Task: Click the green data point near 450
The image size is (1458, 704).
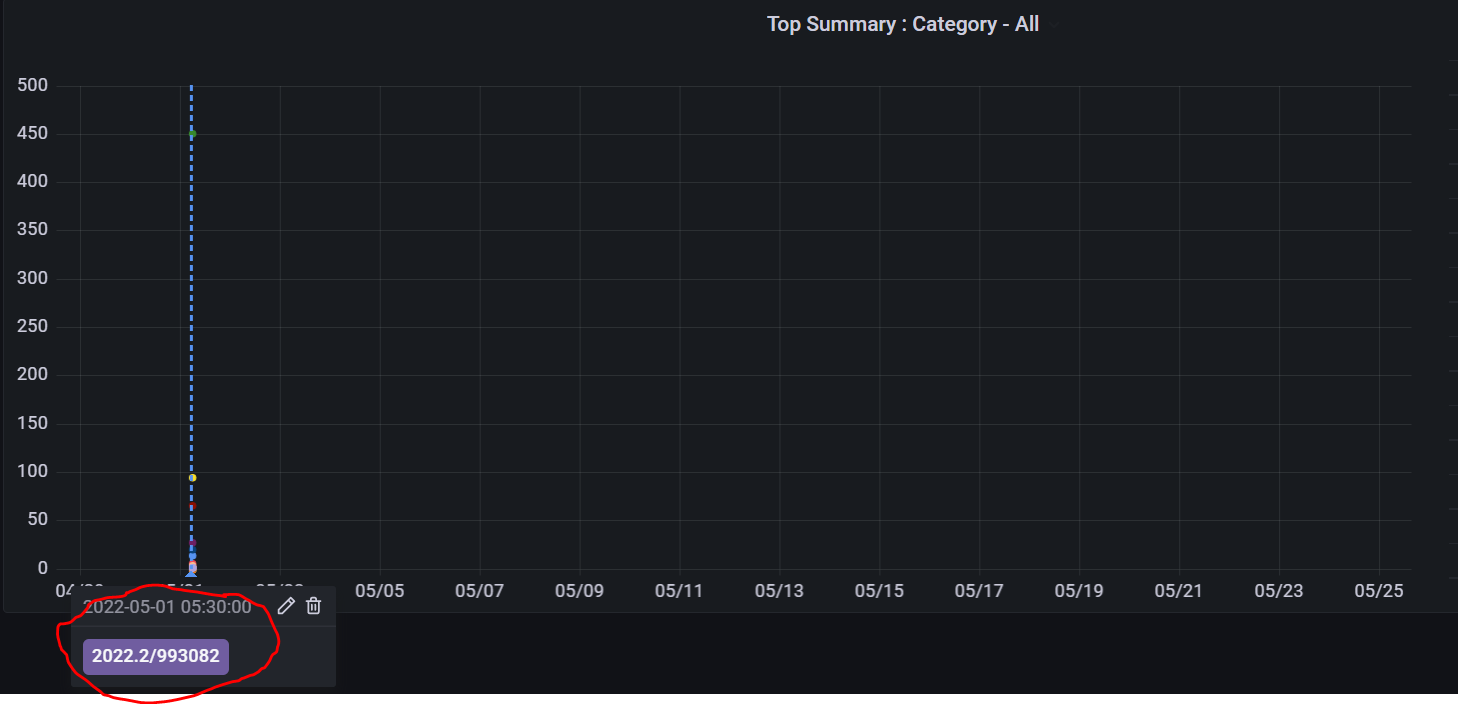Action: coord(191,132)
